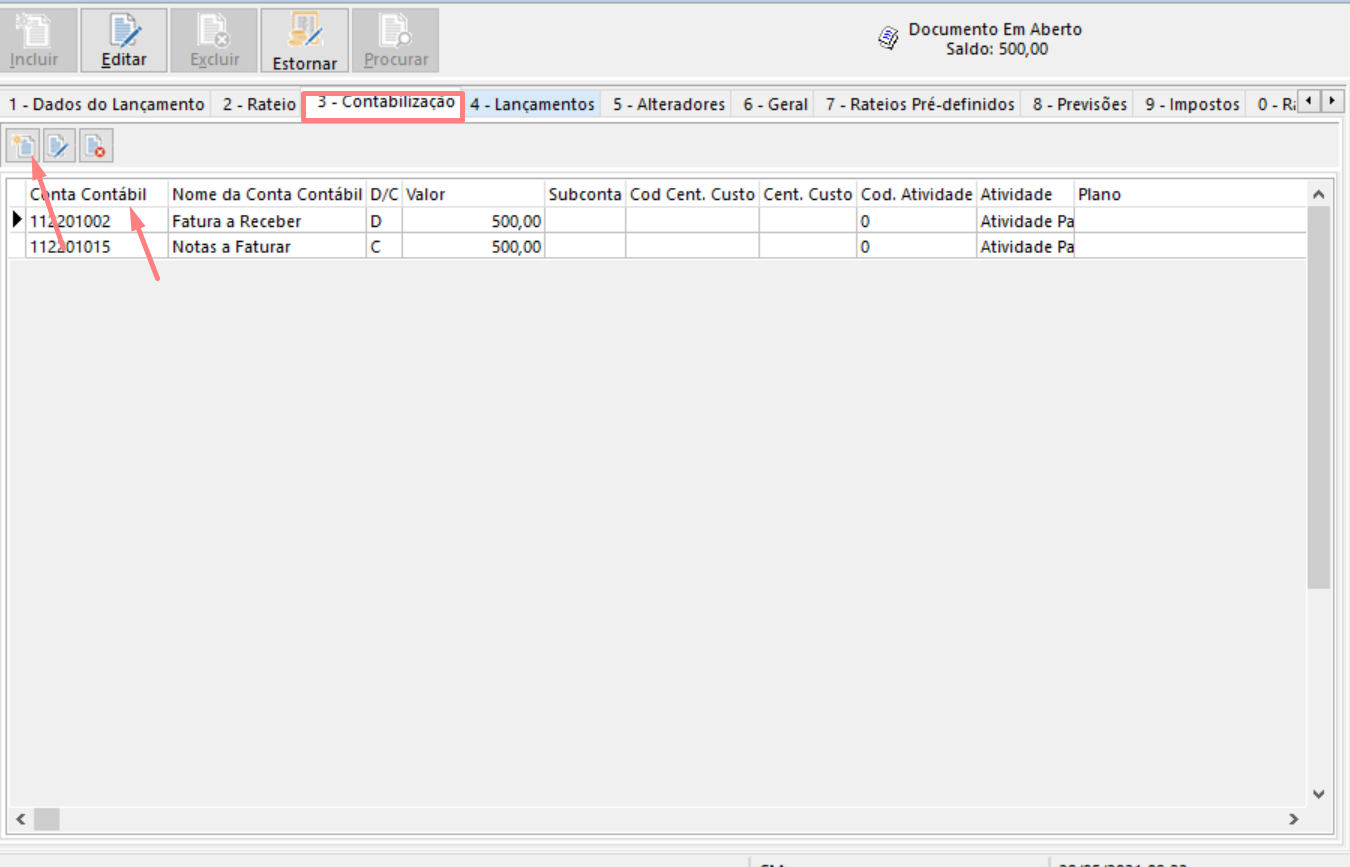Select the 3 - Contabilização tab
This screenshot has width=1350, height=867.
tap(385, 102)
